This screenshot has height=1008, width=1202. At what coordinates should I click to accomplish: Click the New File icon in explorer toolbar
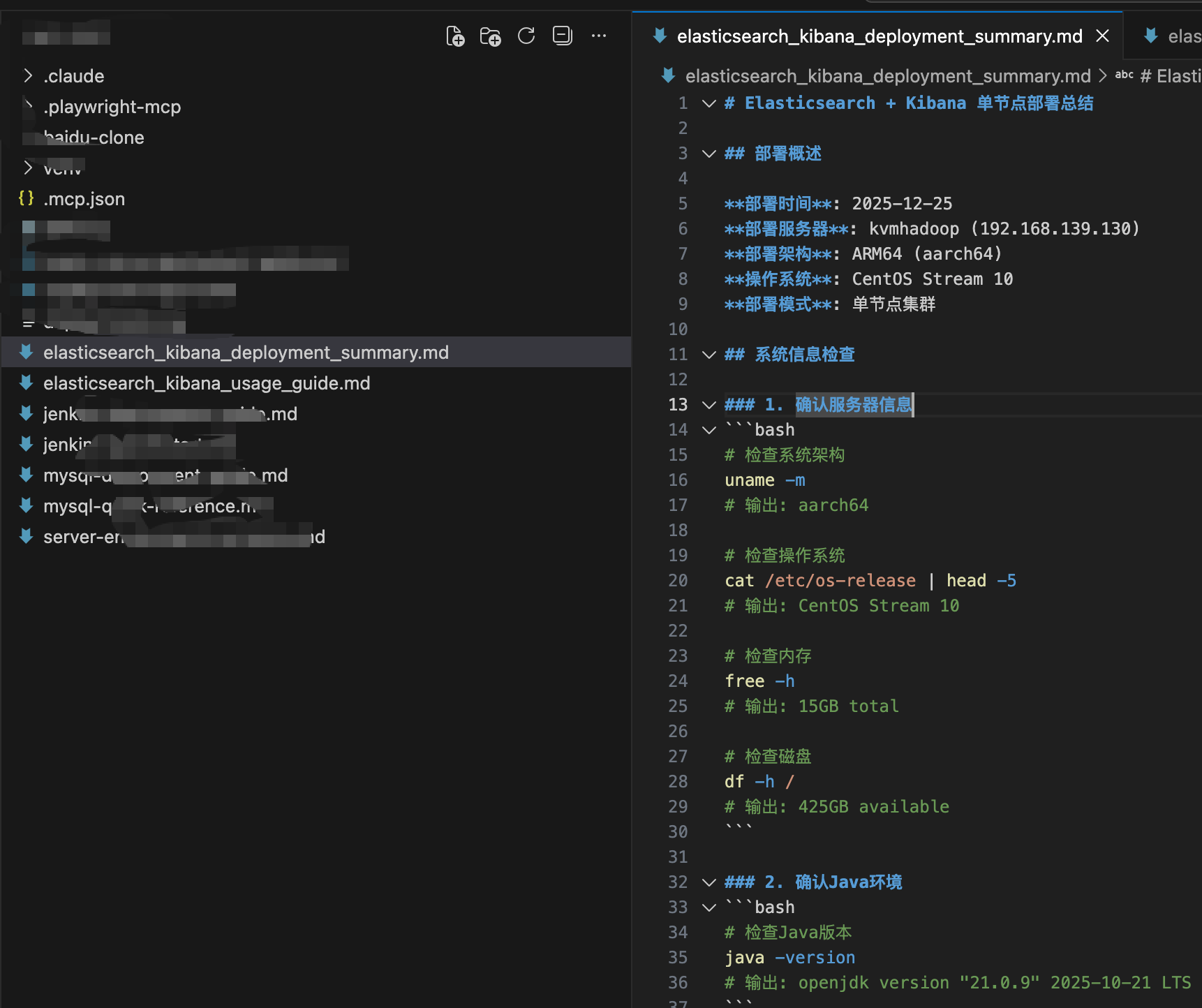click(455, 36)
